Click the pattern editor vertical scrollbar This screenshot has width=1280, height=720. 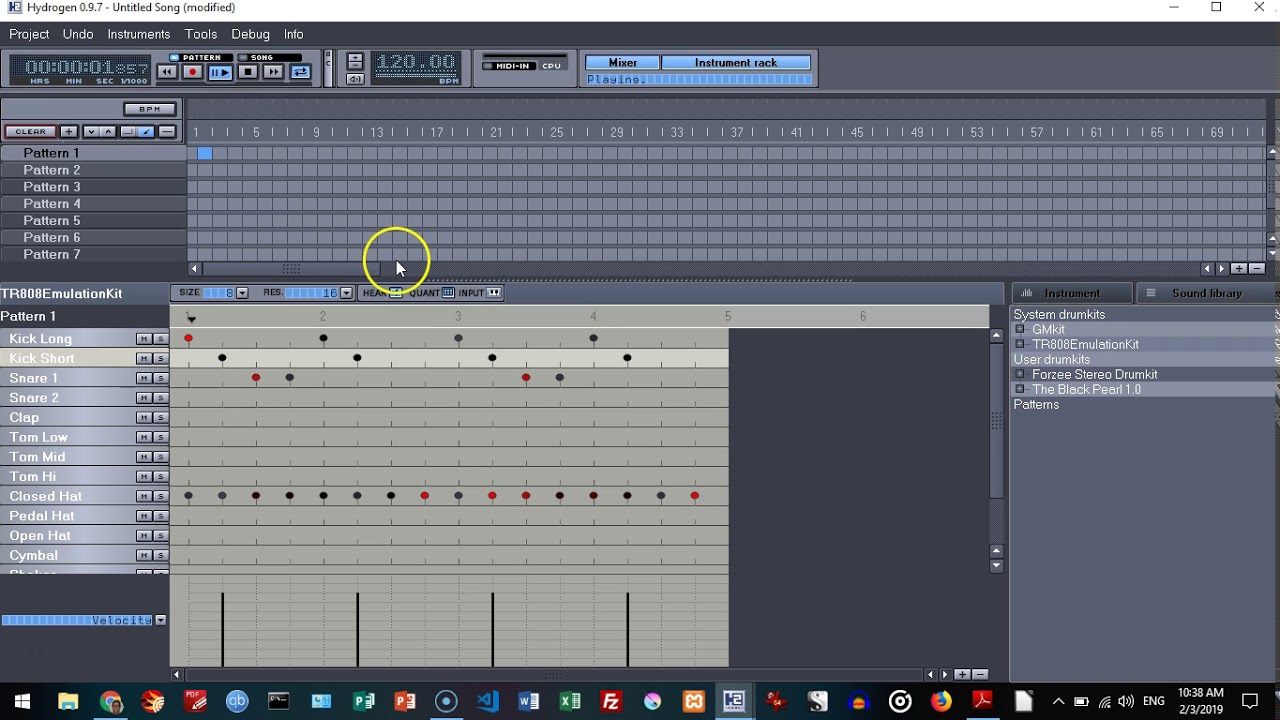pyautogui.click(x=996, y=422)
